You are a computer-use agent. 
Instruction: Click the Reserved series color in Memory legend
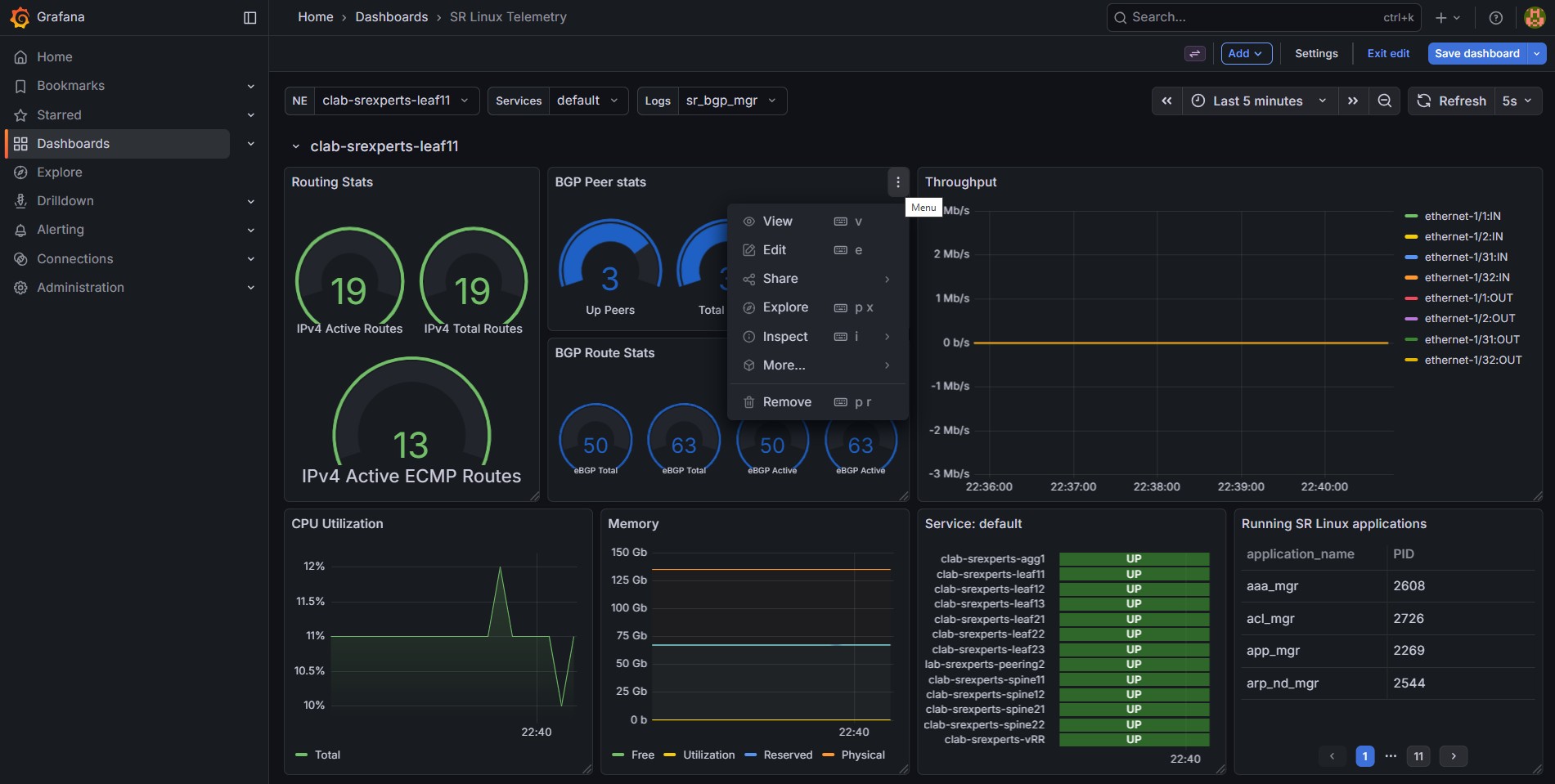click(751, 755)
